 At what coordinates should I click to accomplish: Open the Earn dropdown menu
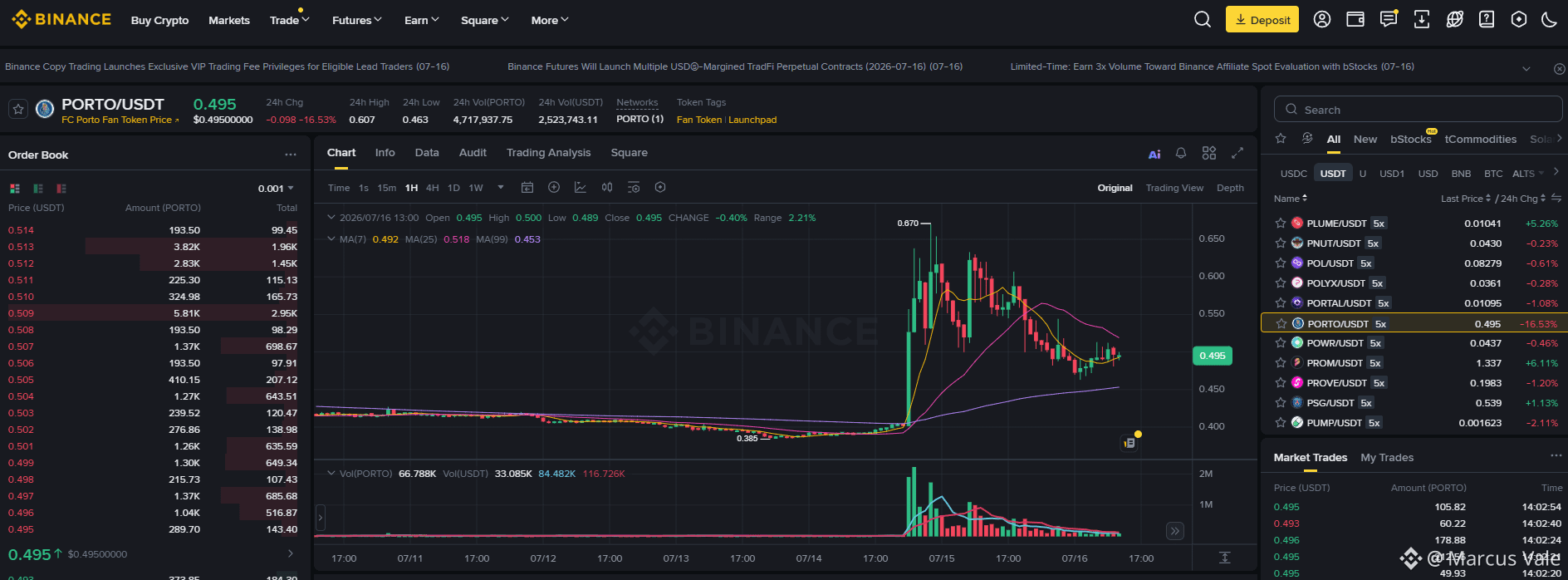422,20
